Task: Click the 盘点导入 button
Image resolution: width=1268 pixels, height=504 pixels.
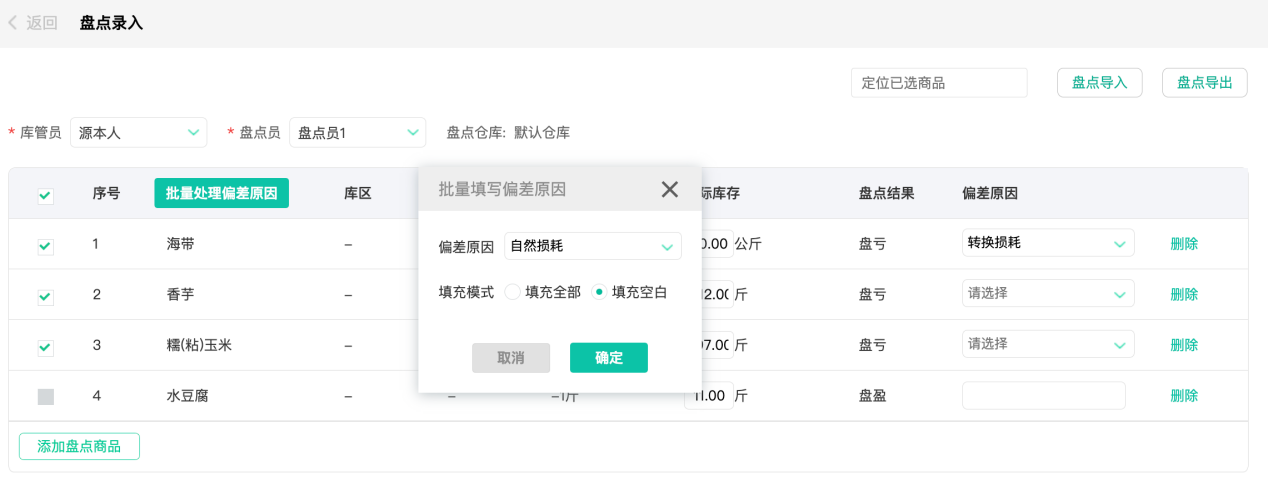Action: click(x=1099, y=83)
